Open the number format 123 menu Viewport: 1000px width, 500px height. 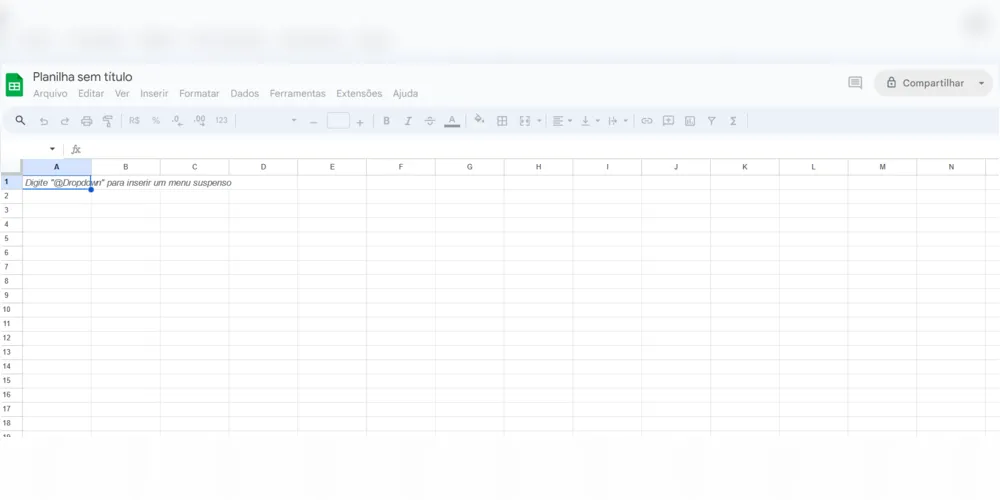[x=221, y=121]
